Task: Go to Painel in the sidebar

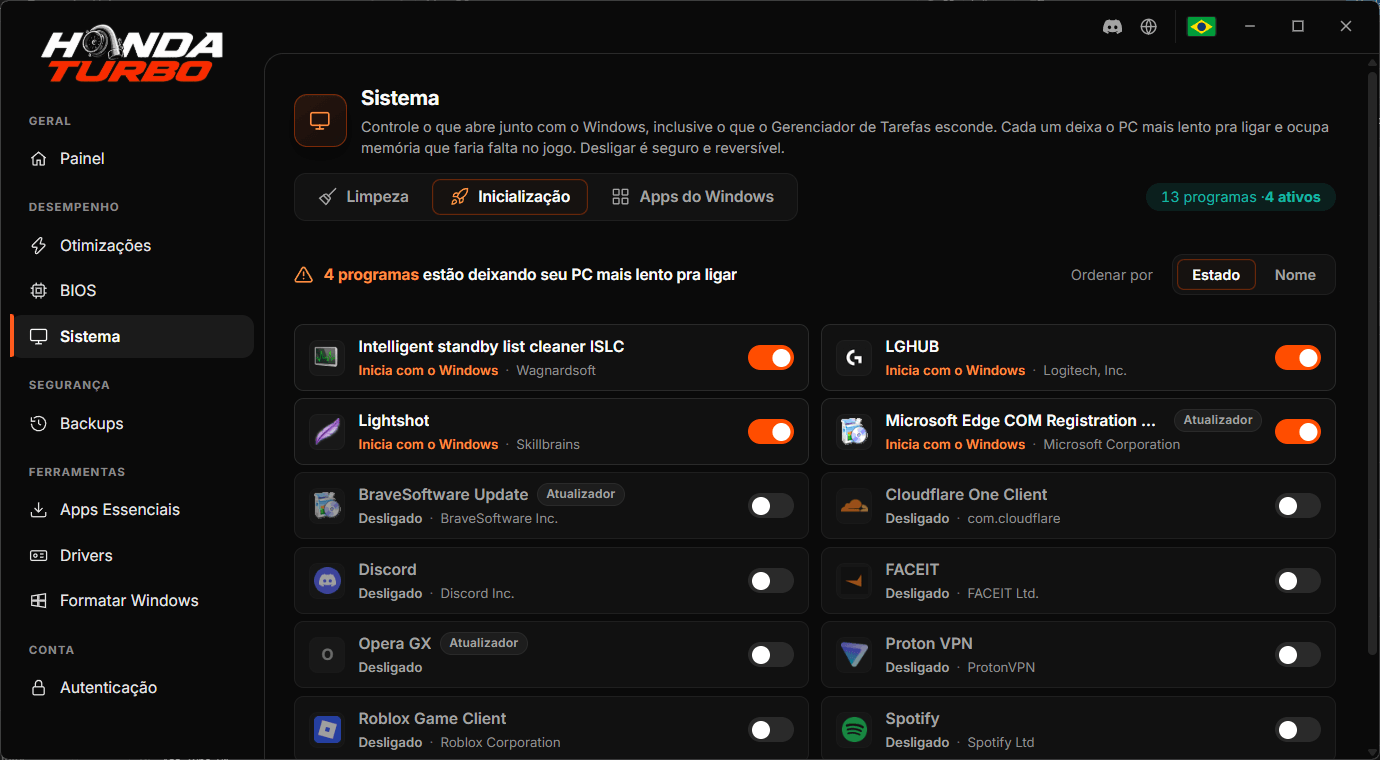Action: [132, 159]
